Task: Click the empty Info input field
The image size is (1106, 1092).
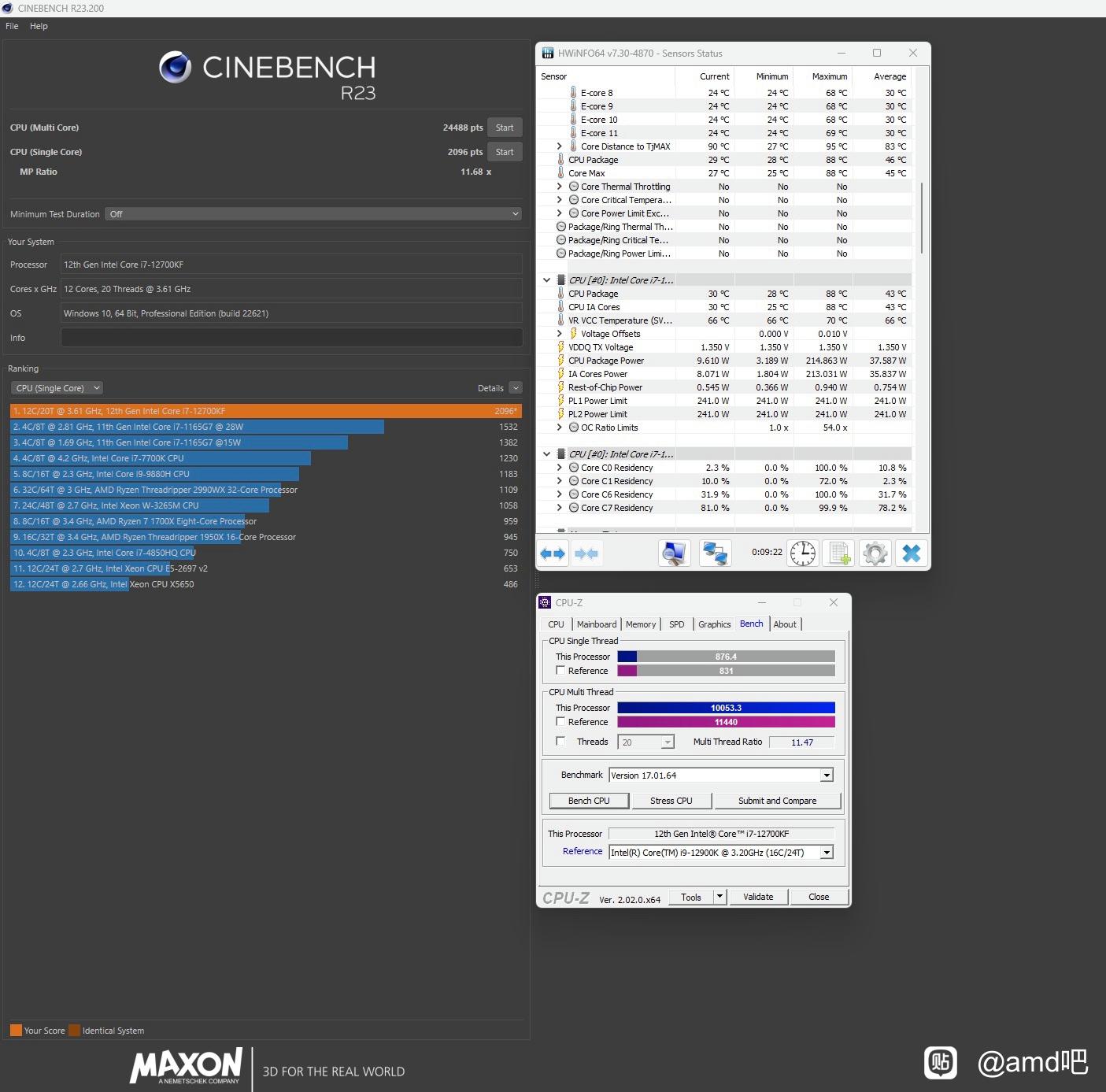Action: 292,338
